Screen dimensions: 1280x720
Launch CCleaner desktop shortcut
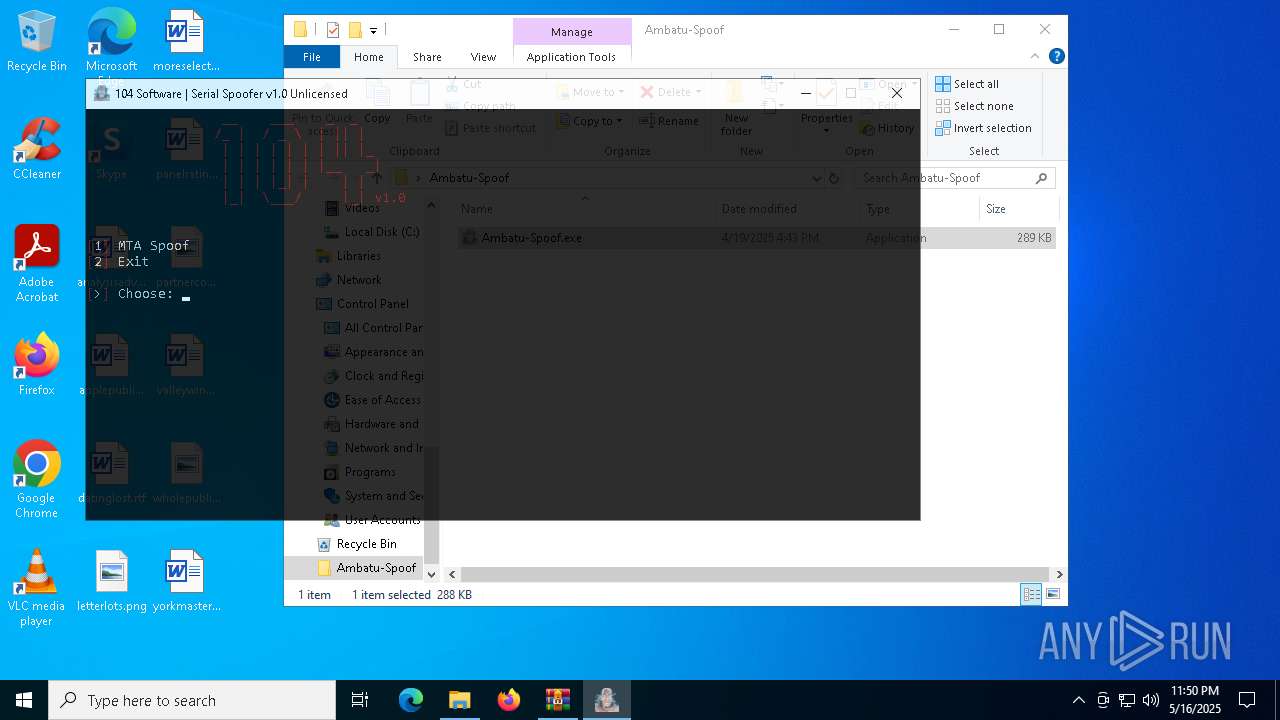click(37, 149)
